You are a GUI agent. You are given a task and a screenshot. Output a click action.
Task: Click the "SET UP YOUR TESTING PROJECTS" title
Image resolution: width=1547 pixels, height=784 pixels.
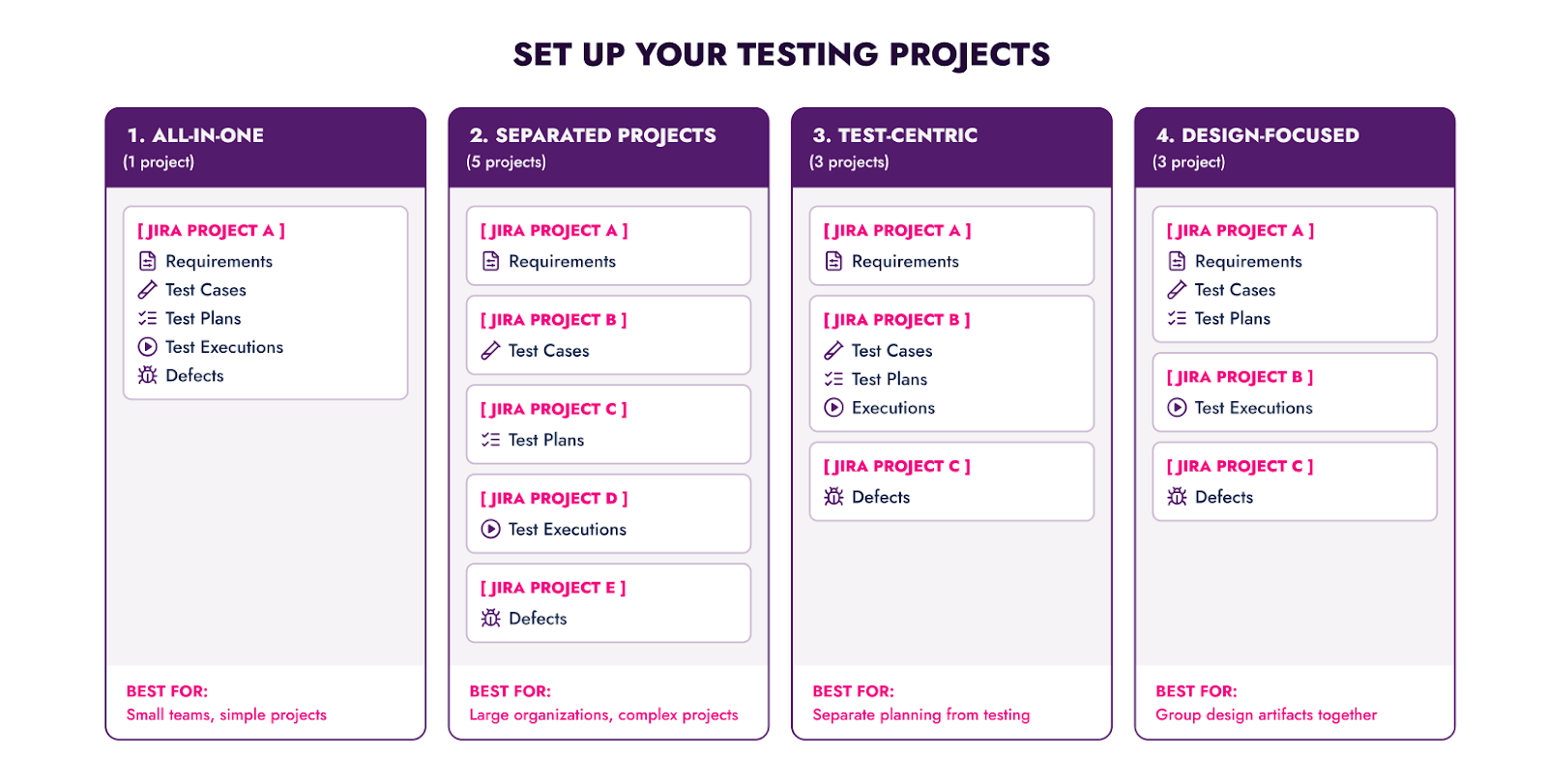781,55
